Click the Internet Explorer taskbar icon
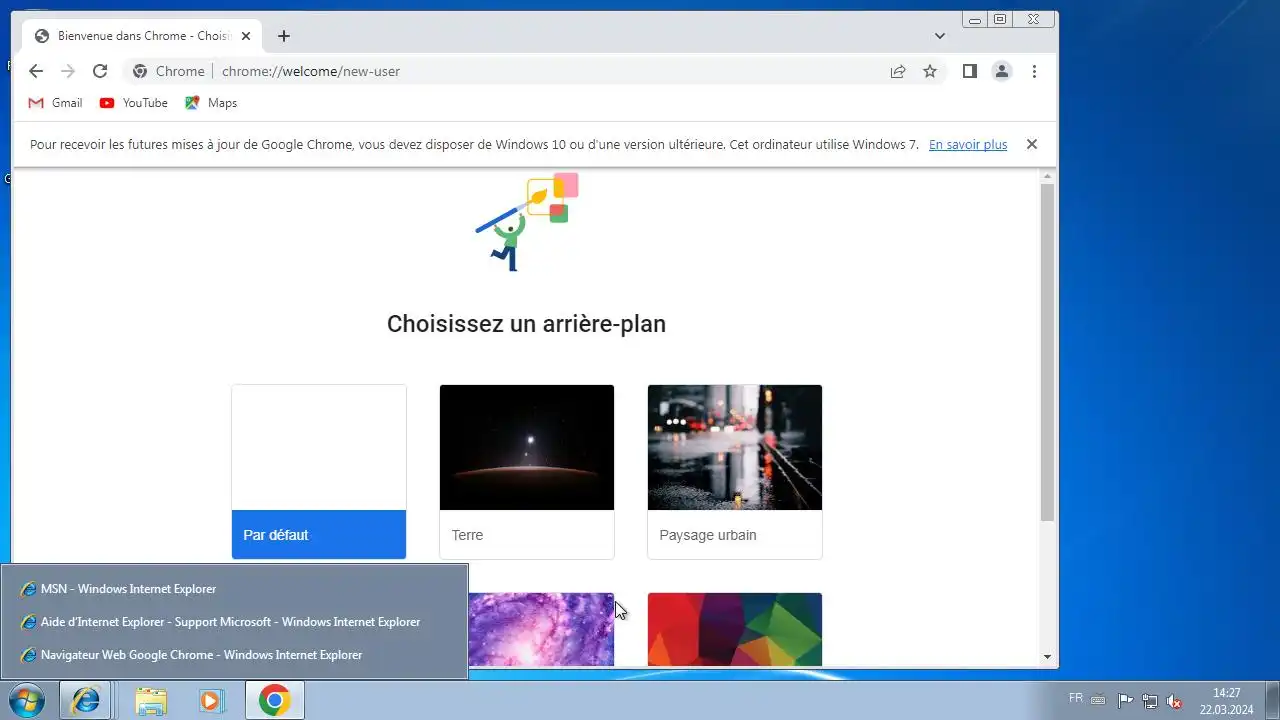The image size is (1280, 720). click(85, 700)
